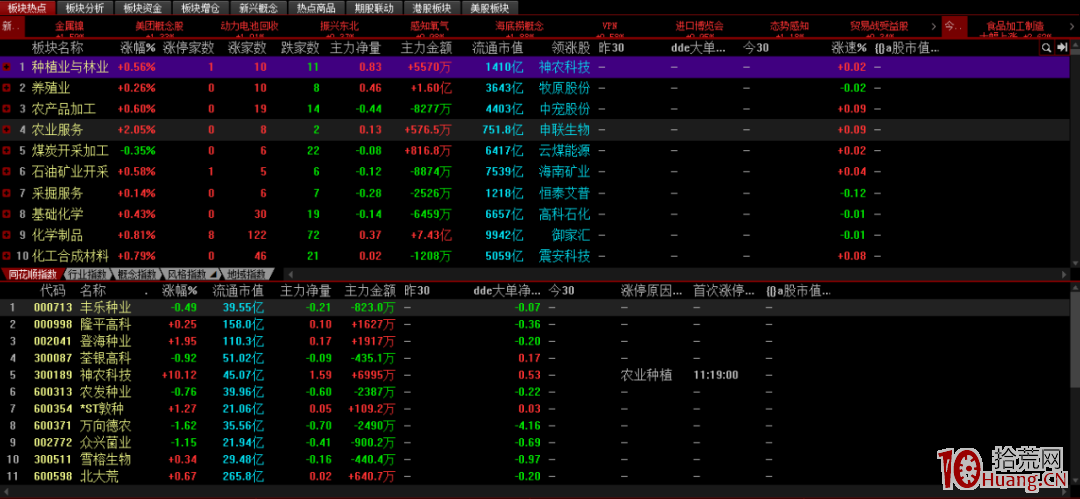
Task: Click the red marker icon beside 农产品加工
Action: coord(7,109)
